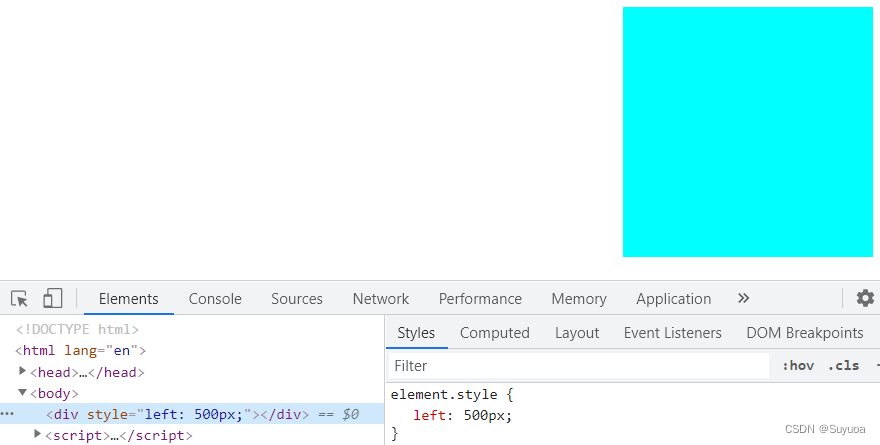Open the ellipsis actions for selected div

[7, 414]
